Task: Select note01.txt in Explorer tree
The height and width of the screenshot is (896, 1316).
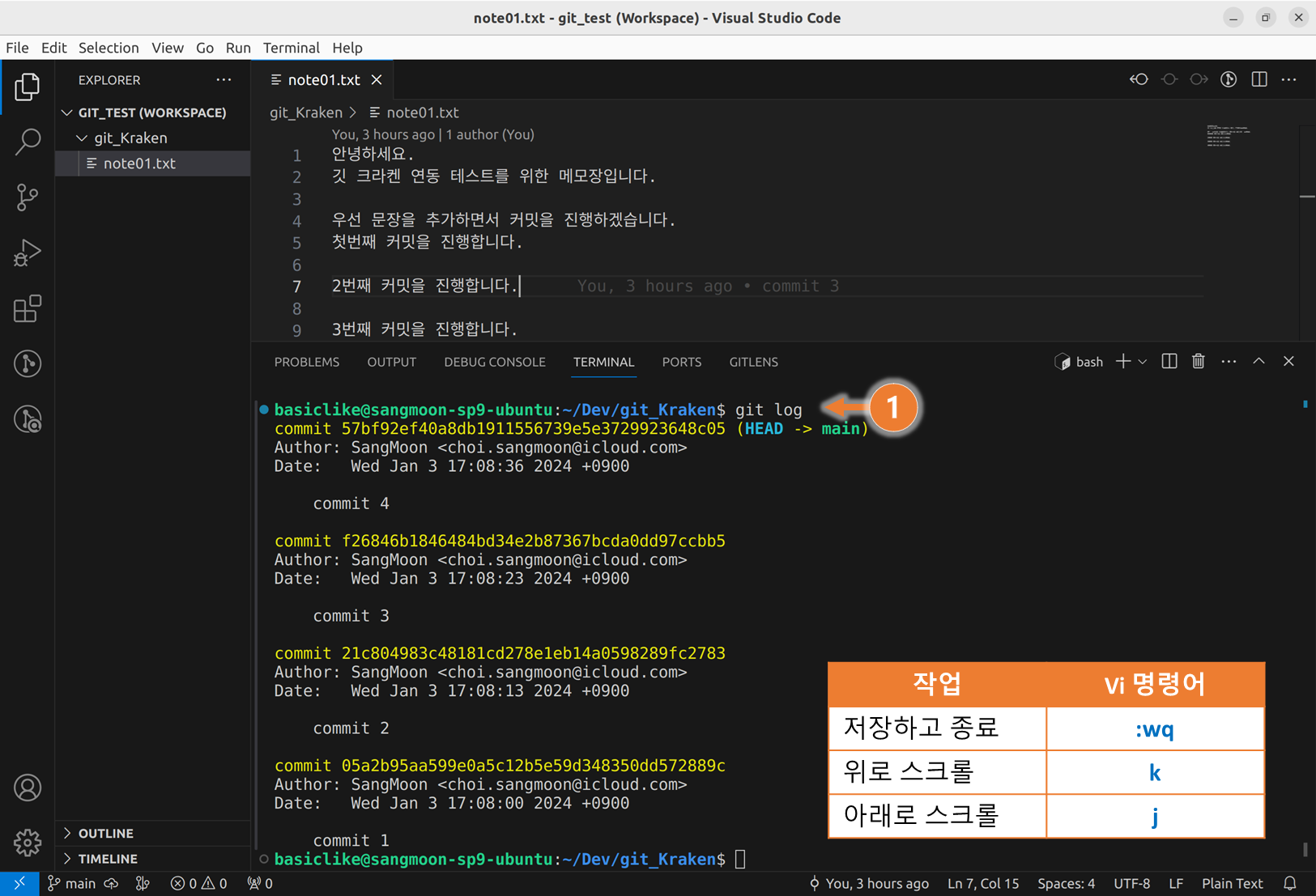Action: (152, 163)
